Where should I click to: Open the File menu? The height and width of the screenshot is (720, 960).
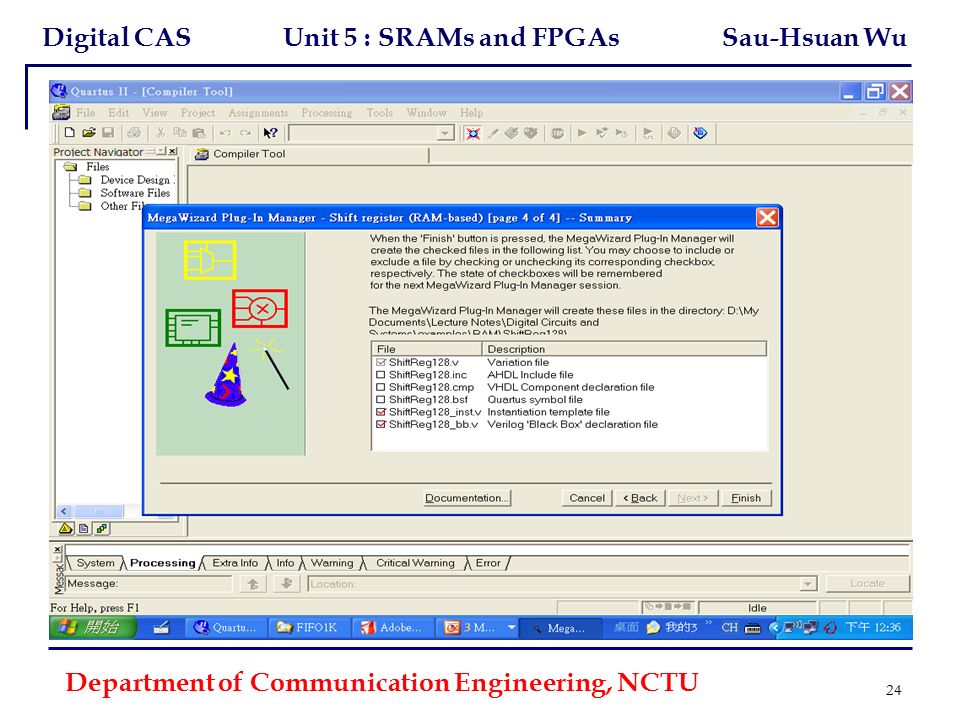[x=86, y=113]
